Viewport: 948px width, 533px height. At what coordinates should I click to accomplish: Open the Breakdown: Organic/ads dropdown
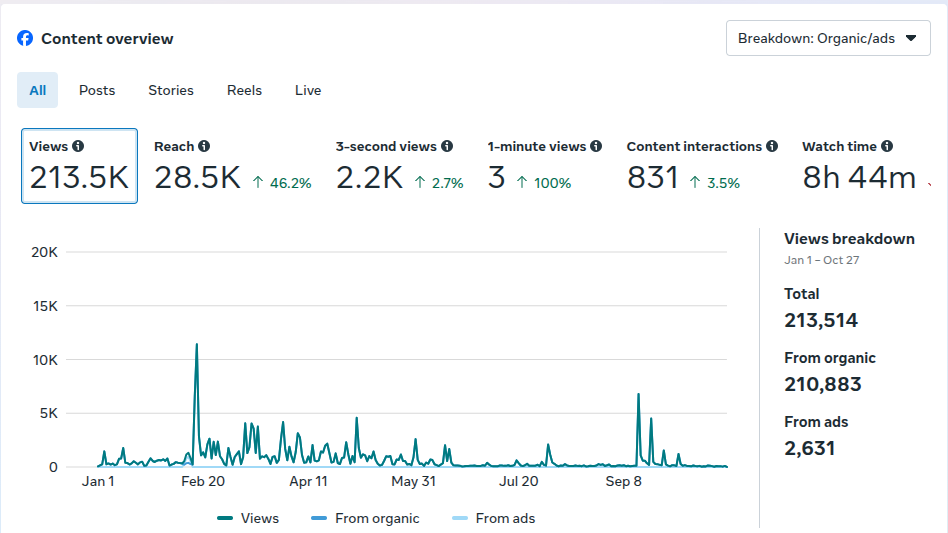click(x=828, y=39)
